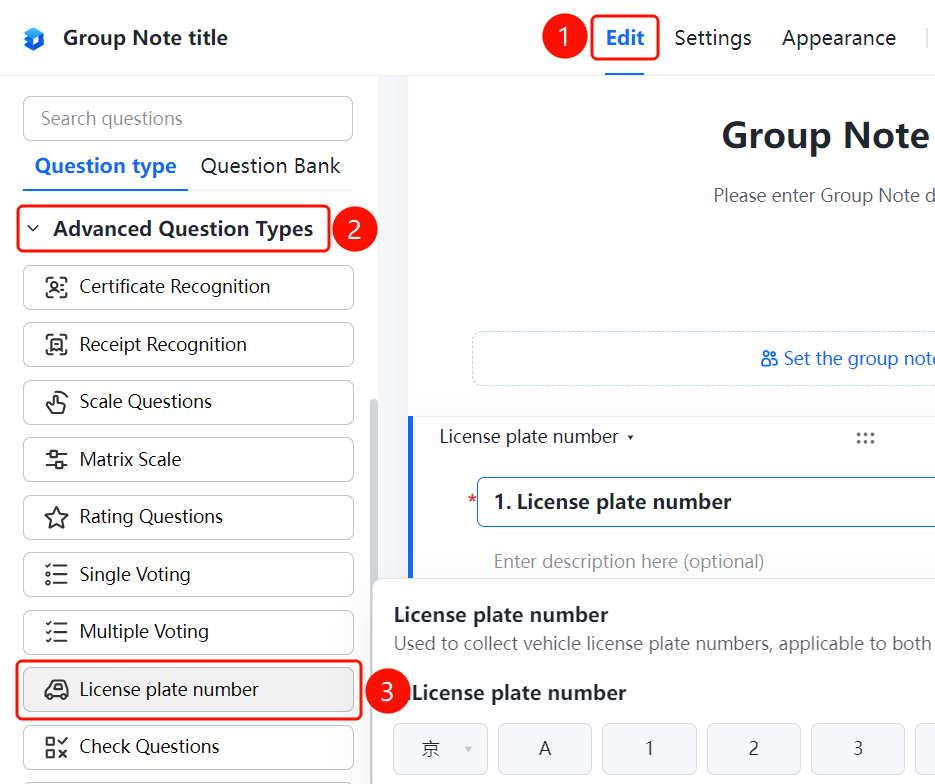Screen dimensions: 935x784
Task: Click the Matrix Scale sliders icon
Action: point(57,460)
